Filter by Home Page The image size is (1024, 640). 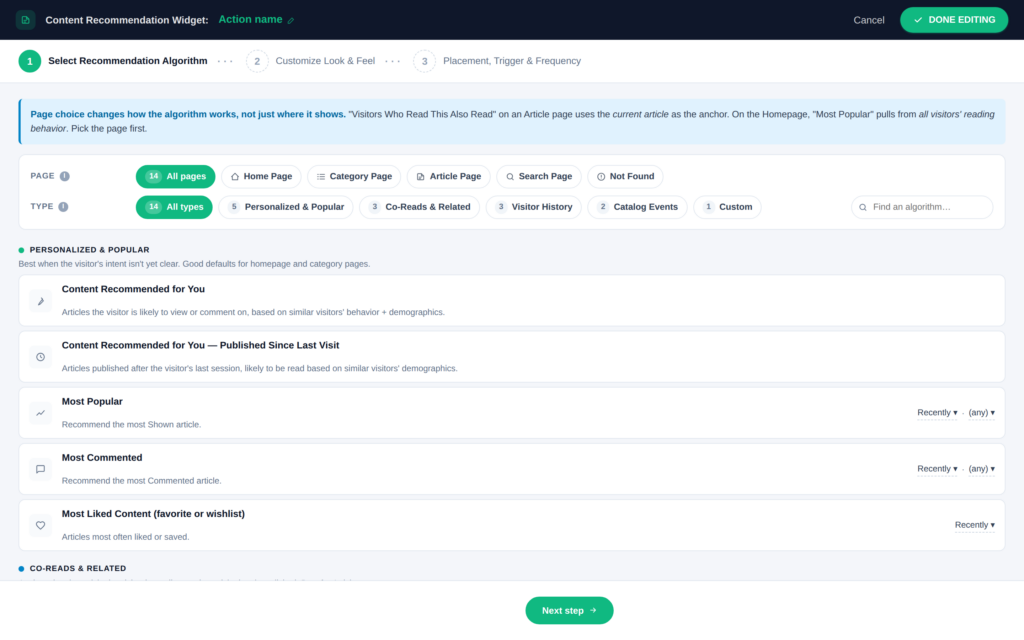(261, 177)
